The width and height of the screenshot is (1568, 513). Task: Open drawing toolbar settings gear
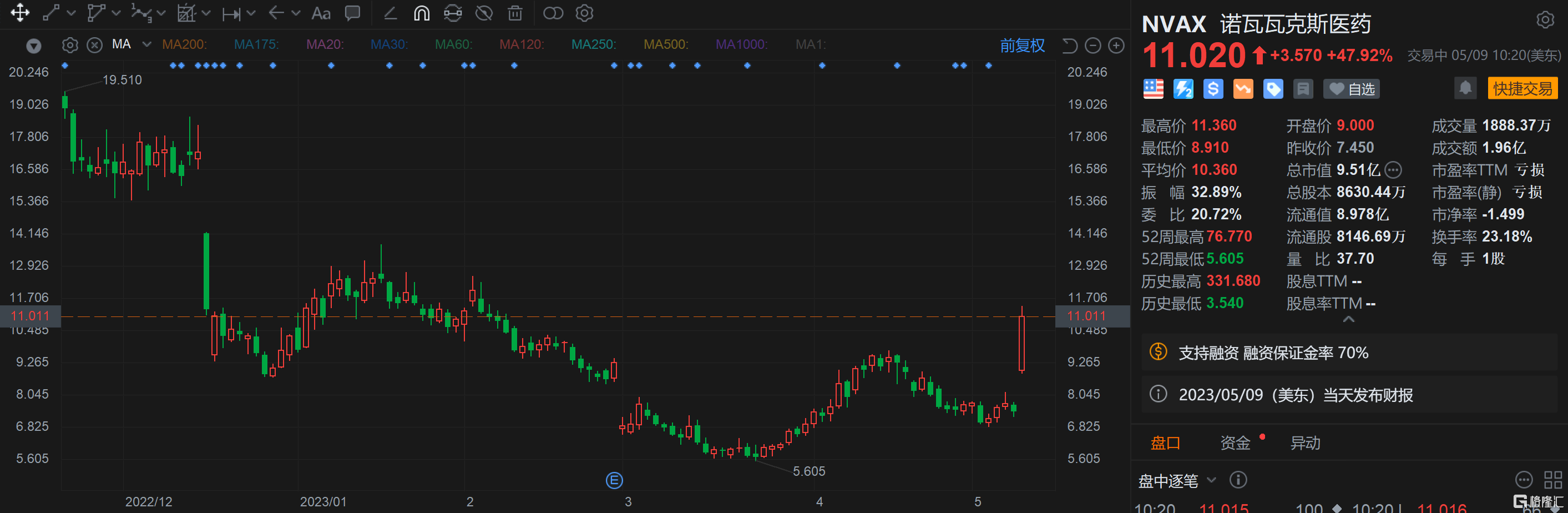click(584, 13)
